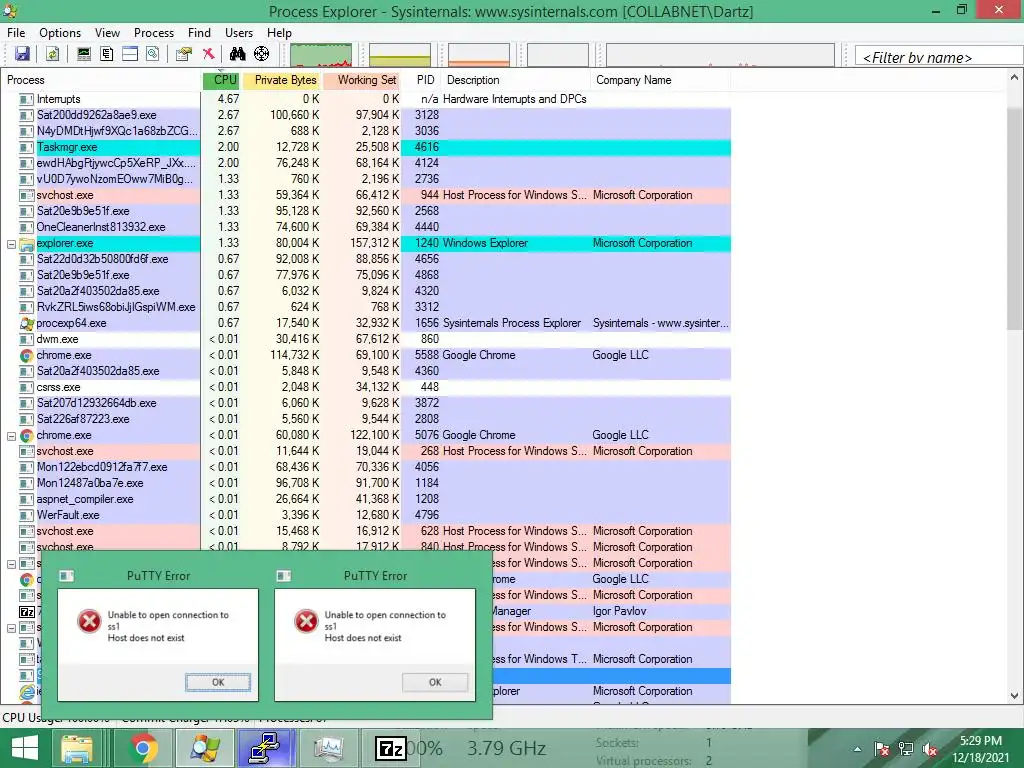Viewport: 1024px width, 768px height.
Task: Click the Action Center flag tray icon
Action: (x=881, y=749)
